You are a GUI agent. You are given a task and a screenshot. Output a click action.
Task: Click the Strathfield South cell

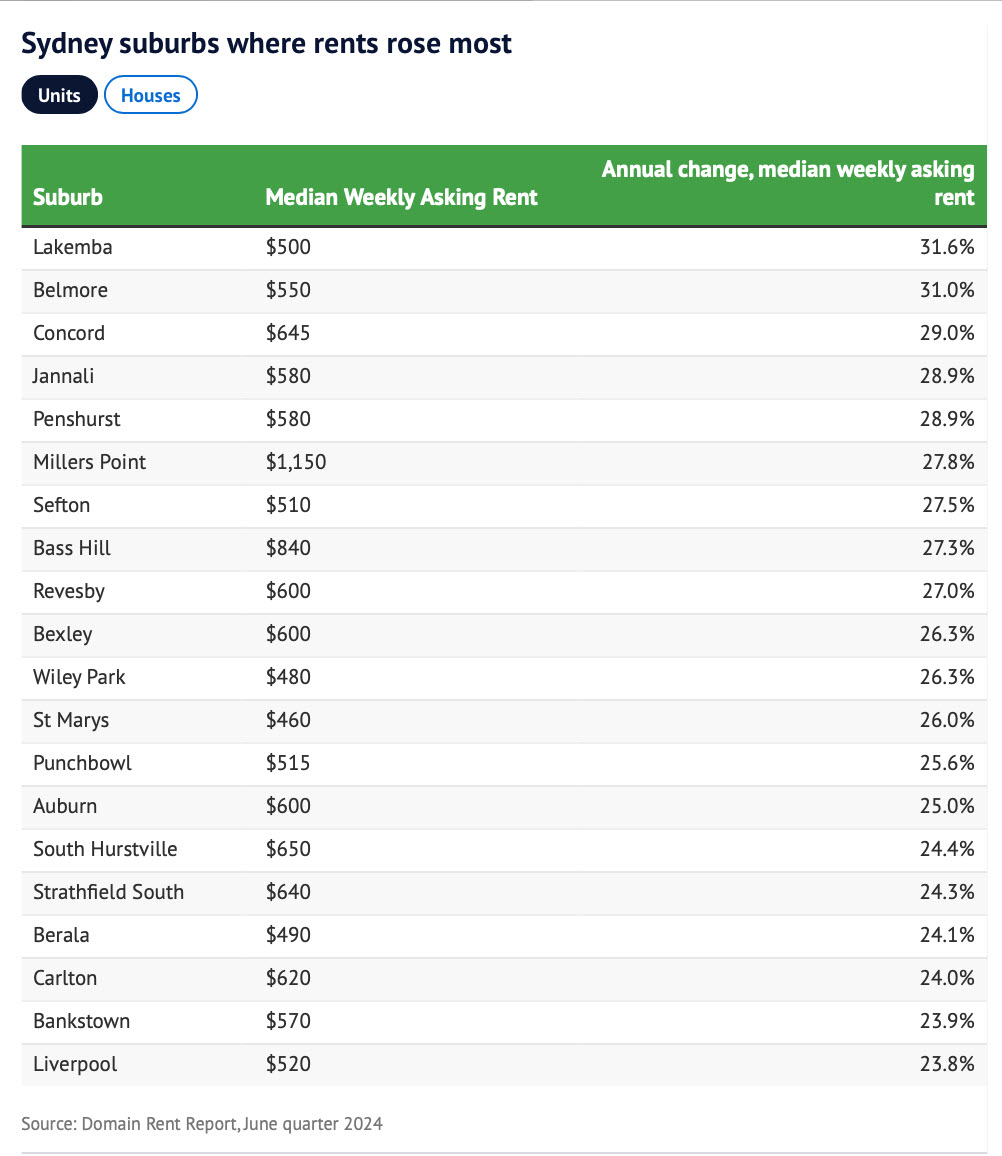click(108, 892)
